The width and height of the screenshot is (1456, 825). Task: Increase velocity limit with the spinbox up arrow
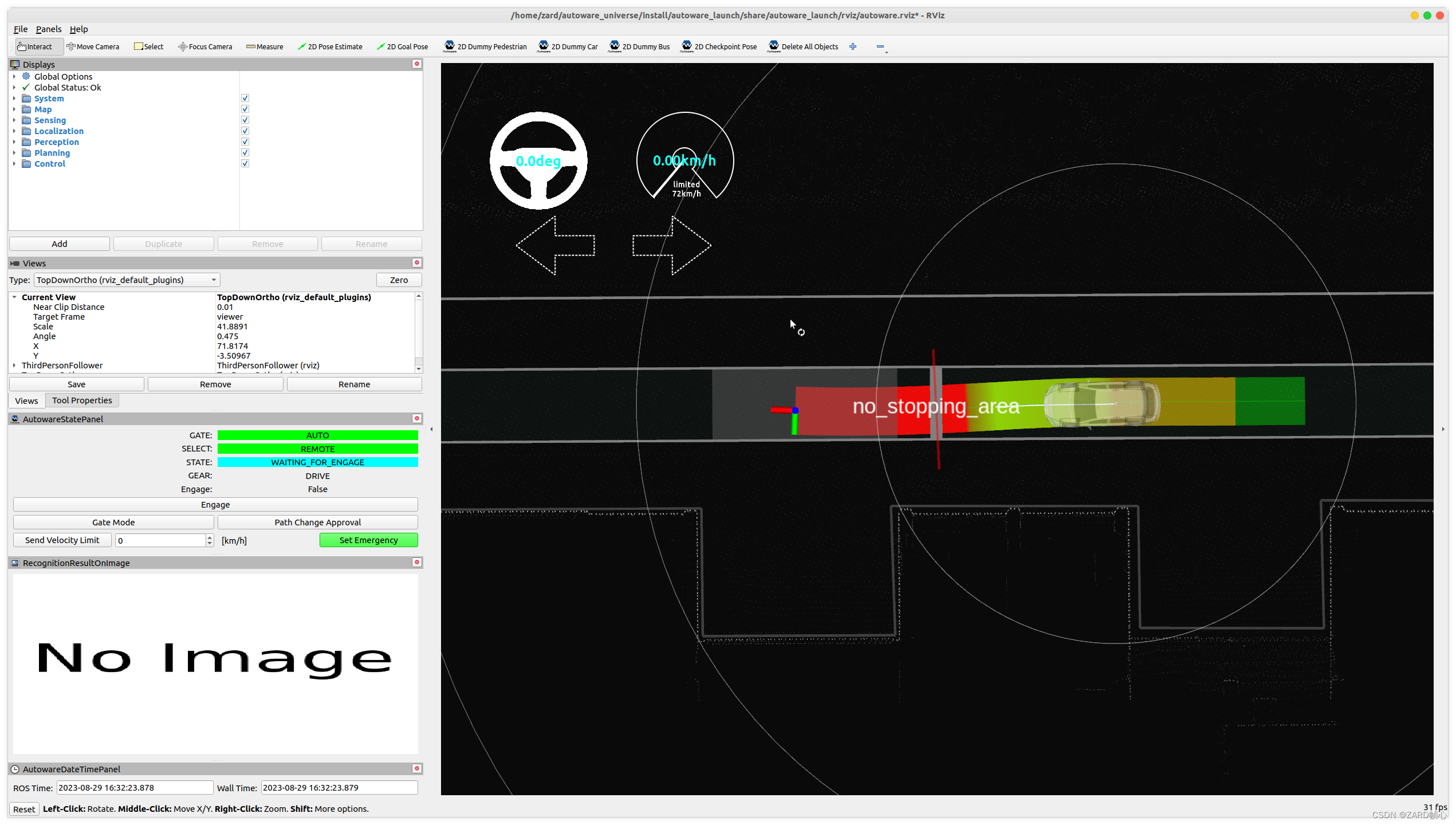[x=210, y=537]
